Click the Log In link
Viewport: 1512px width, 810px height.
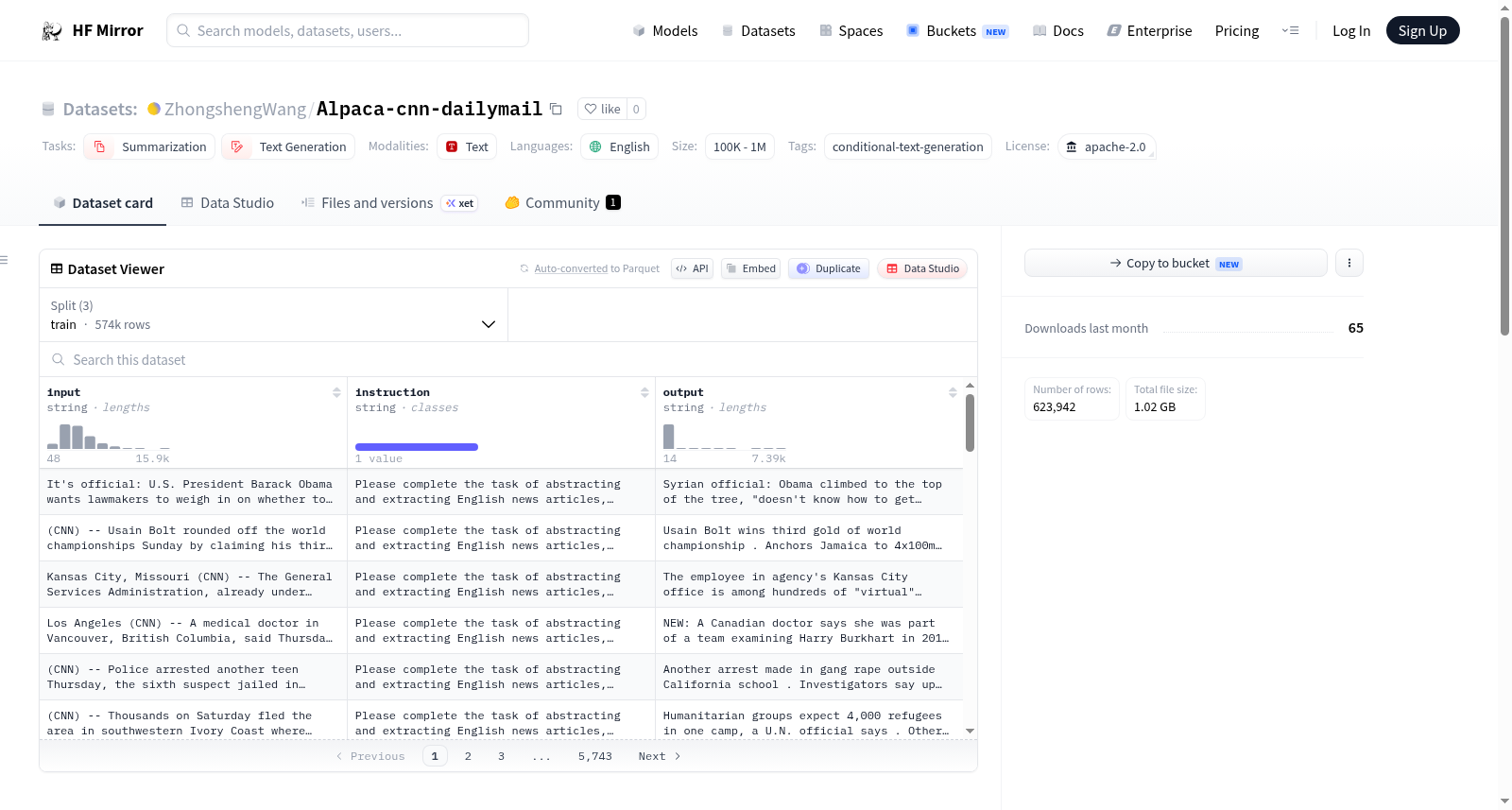click(x=1351, y=31)
